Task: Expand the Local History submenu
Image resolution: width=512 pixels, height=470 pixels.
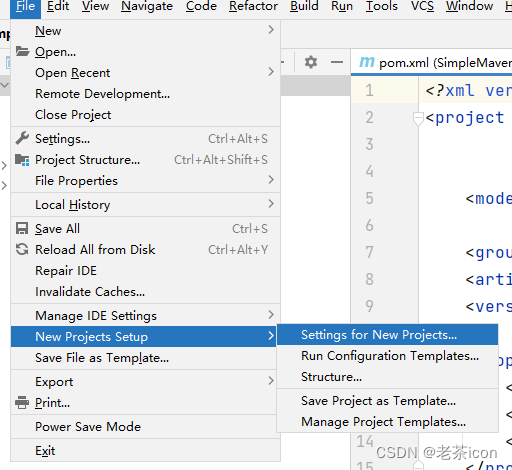Action: click(x=271, y=204)
